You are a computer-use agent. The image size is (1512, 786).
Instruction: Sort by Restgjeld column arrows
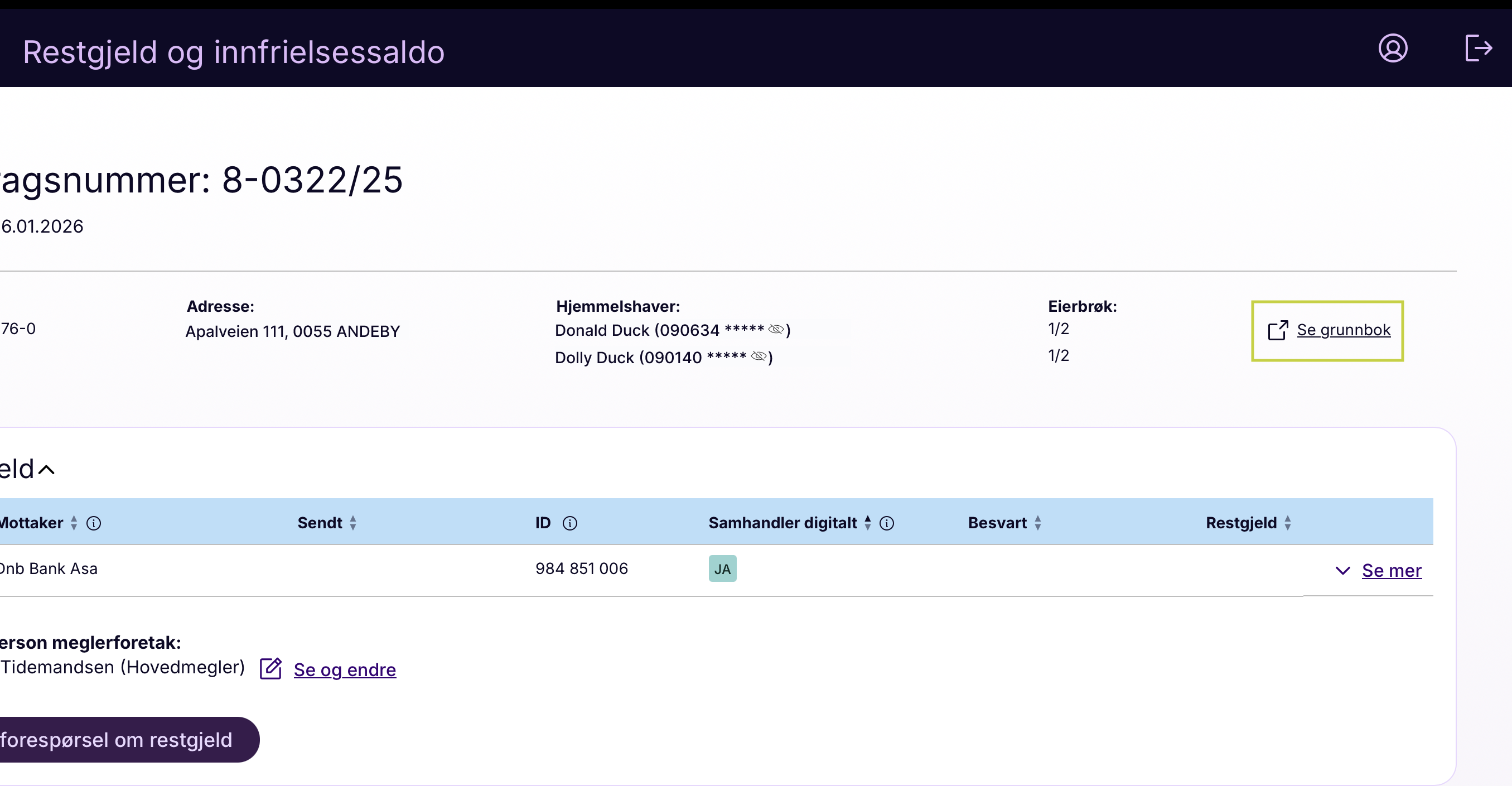[x=1287, y=523]
